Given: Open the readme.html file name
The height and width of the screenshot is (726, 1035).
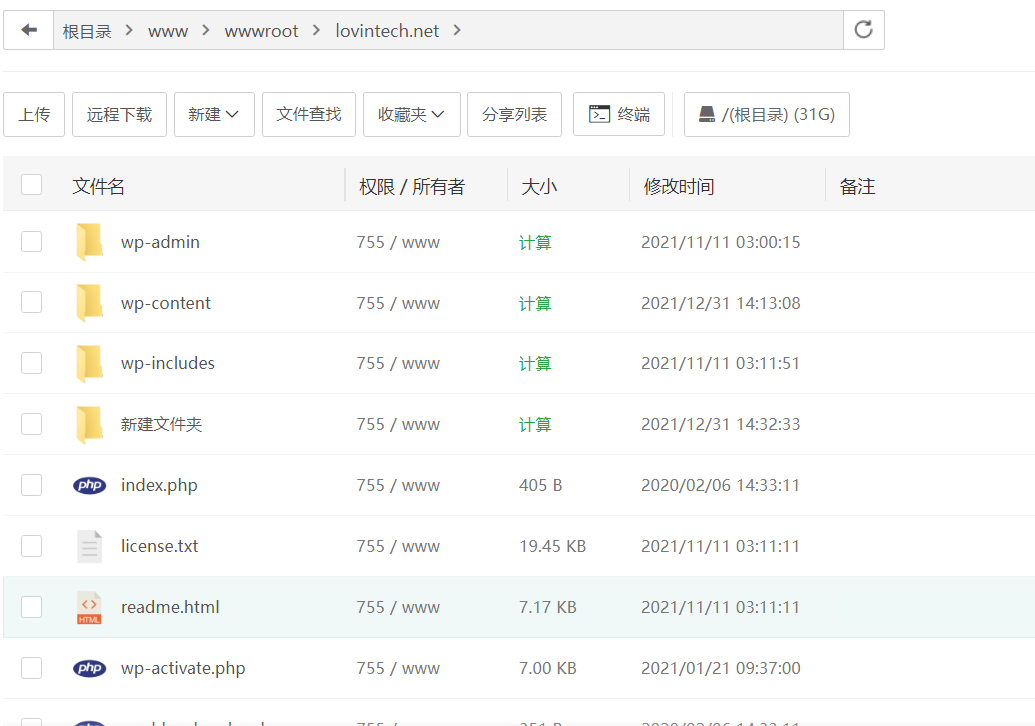Looking at the screenshot, I should pos(170,607).
